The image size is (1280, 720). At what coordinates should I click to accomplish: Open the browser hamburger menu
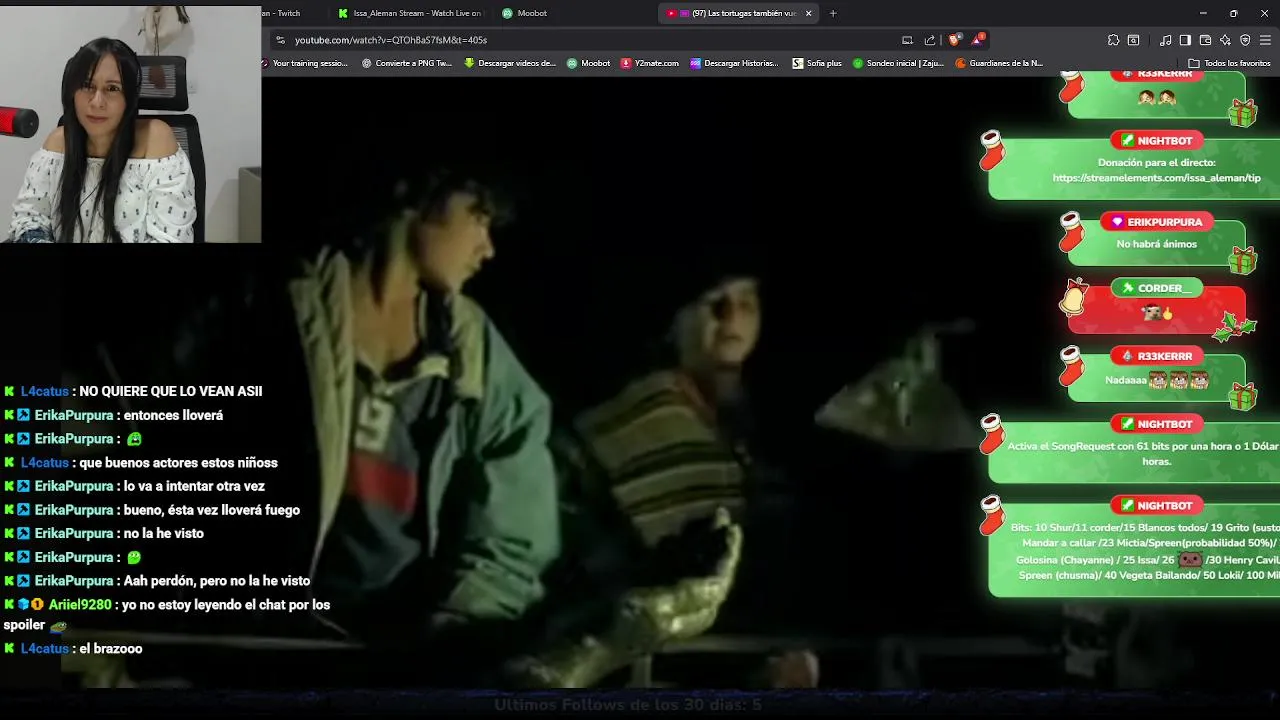(1265, 40)
